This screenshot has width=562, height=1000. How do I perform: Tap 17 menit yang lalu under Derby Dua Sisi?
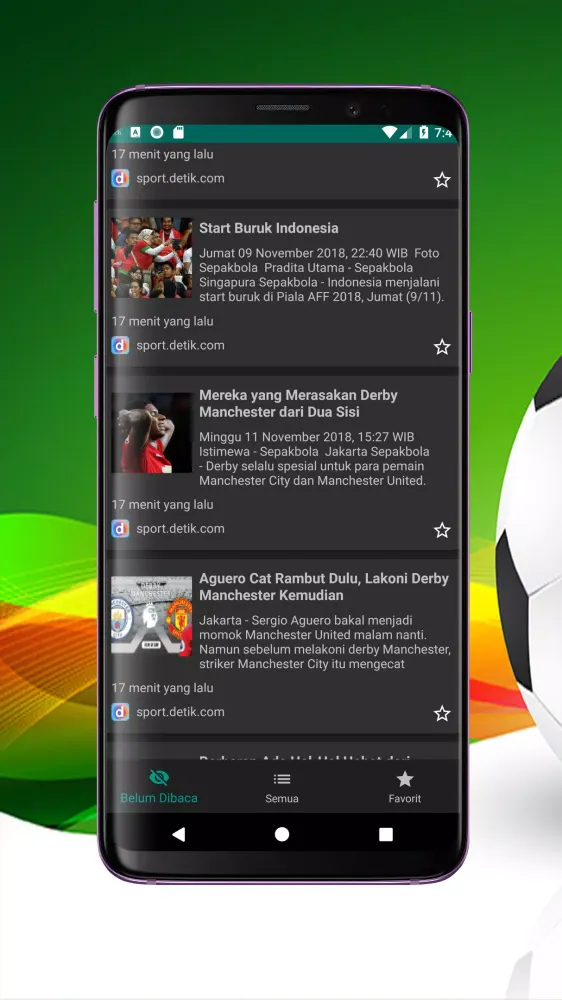click(x=163, y=504)
